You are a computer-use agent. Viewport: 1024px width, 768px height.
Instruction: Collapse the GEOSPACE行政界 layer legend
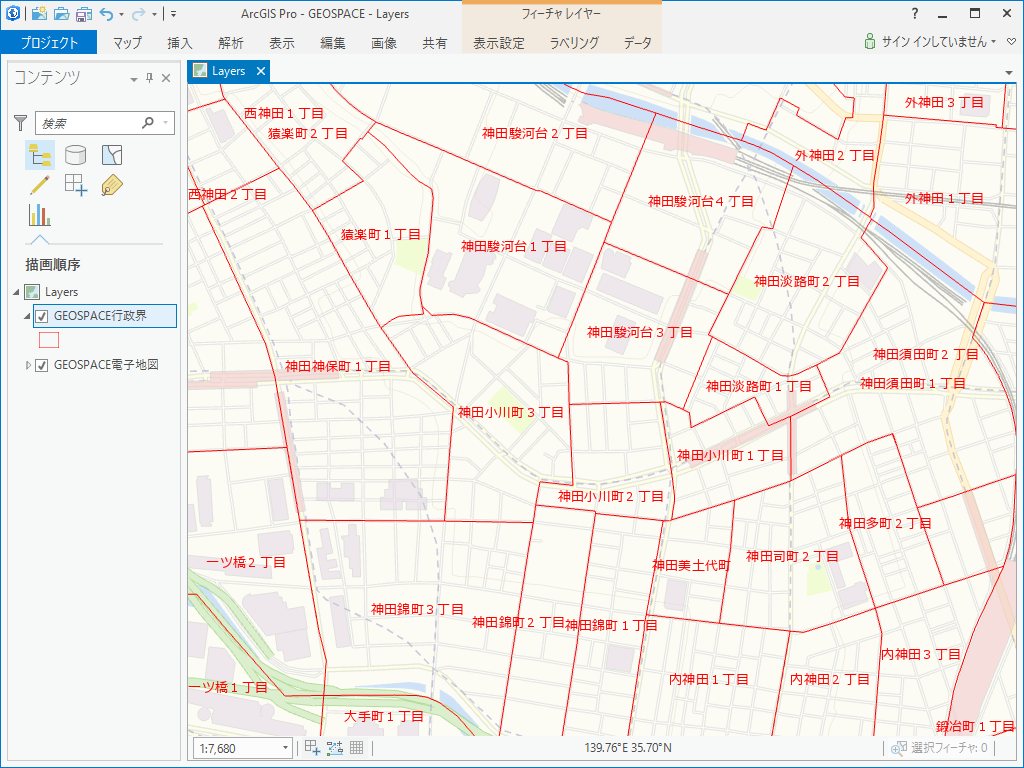tap(27, 316)
